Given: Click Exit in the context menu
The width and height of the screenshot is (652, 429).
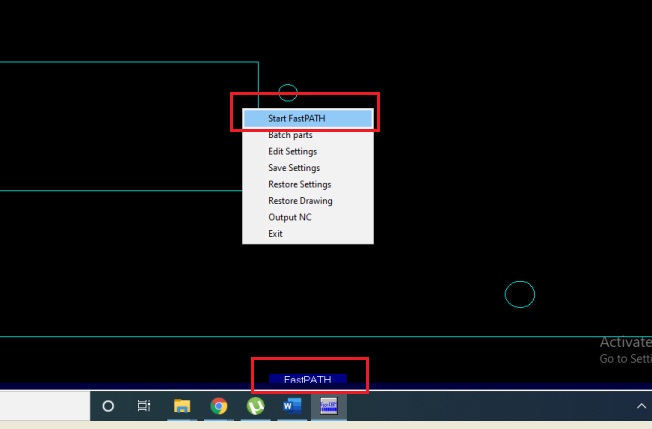Looking at the screenshot, I should pos(308,234).
